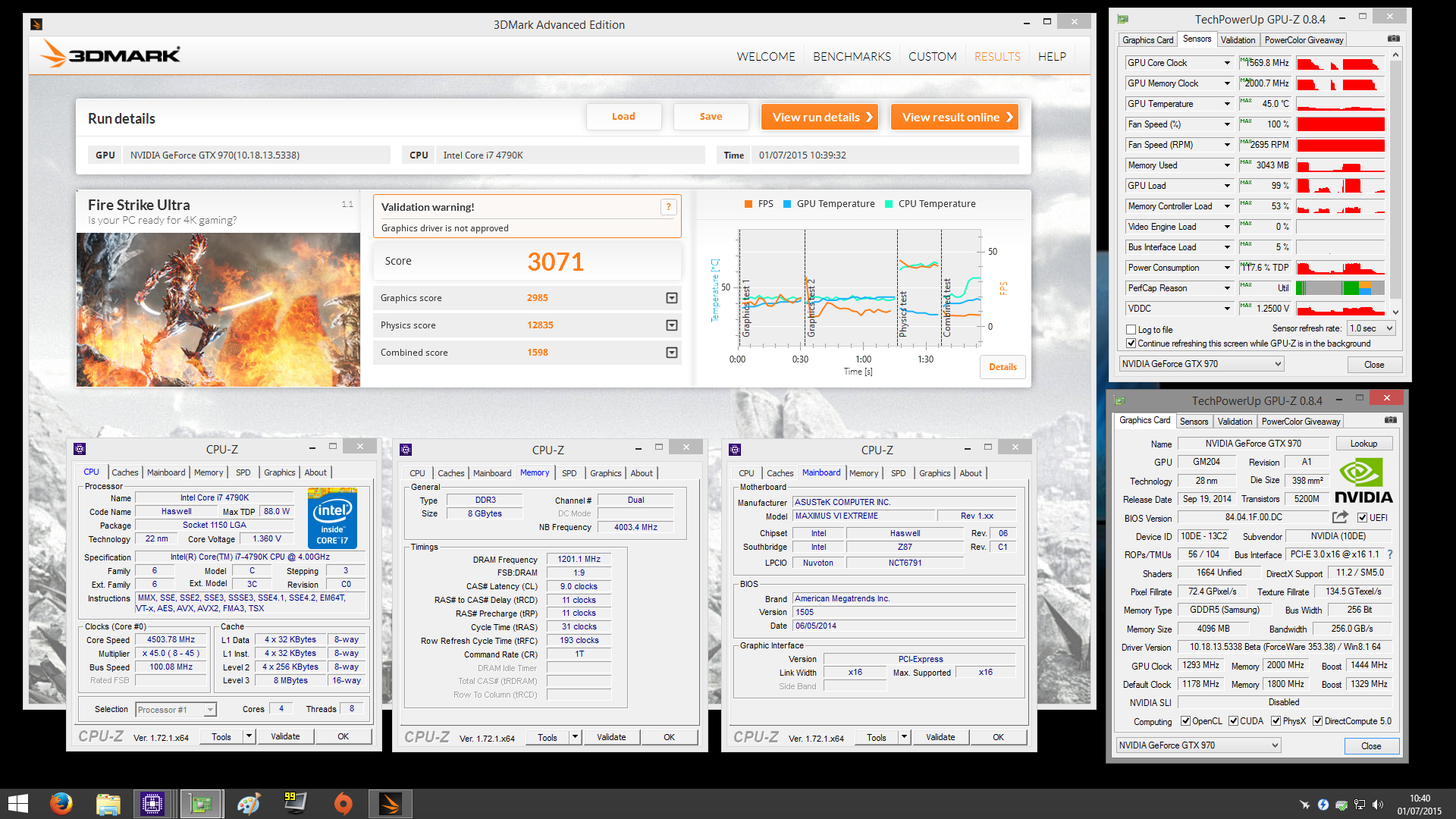The width and height of the screenshot is (1456, 819).
Task: Toggle the UEFI checkbox in GPU-Z
Action: click(1363, 518)
